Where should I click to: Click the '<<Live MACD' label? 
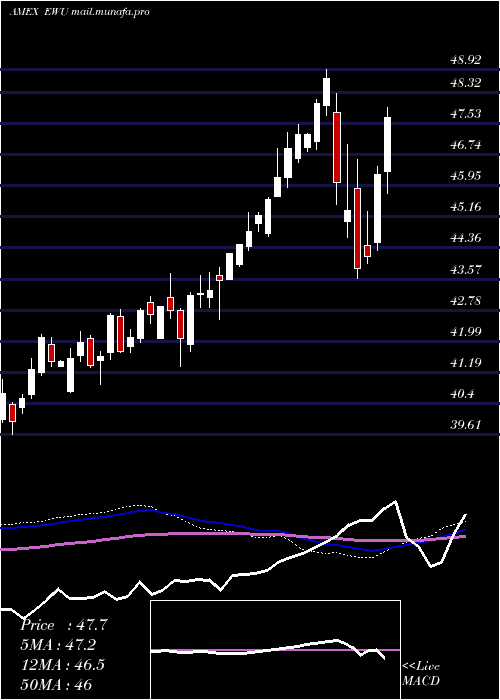[x=421, y=674]
